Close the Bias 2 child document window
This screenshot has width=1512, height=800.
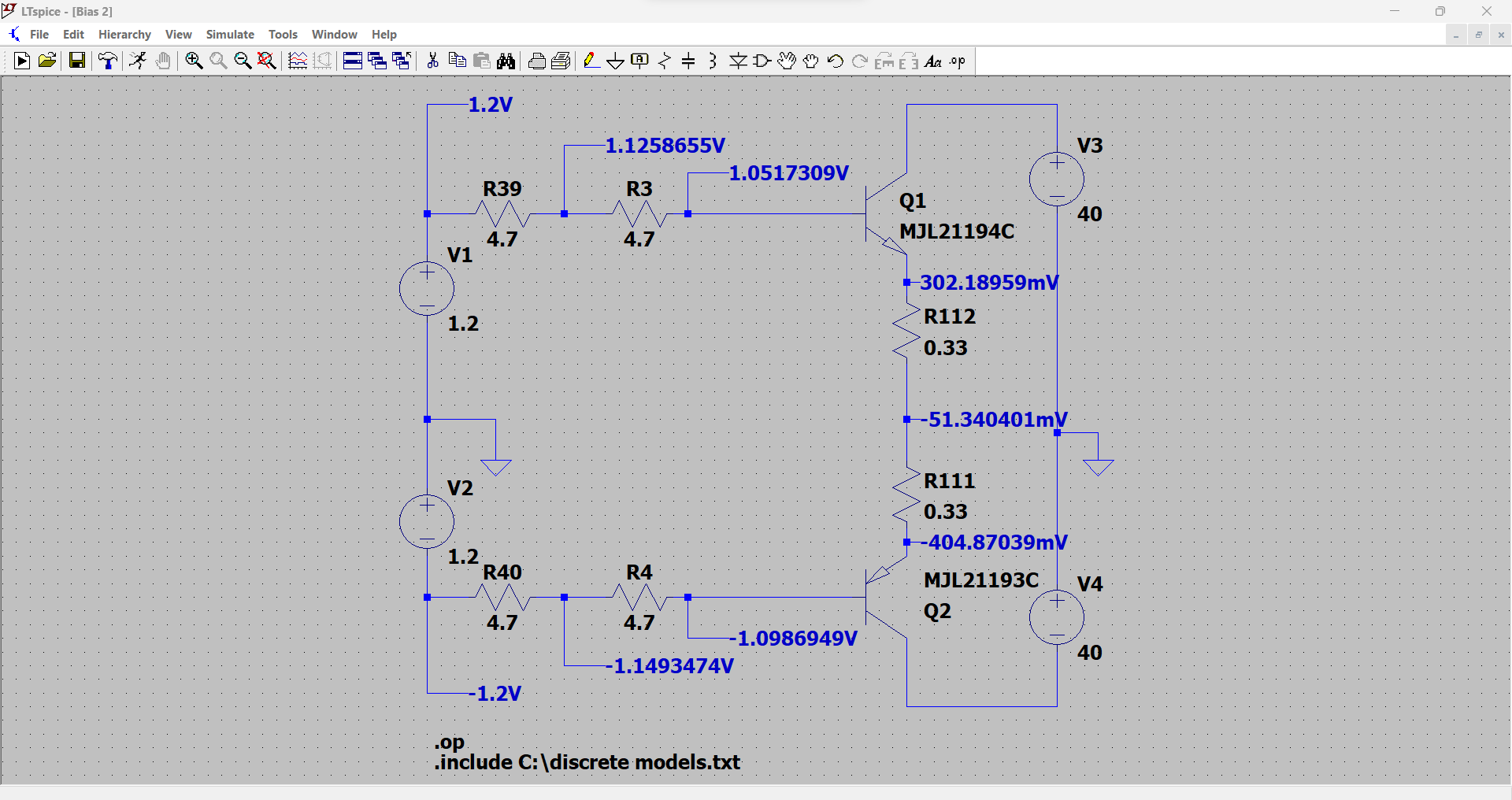(x=1501, y=35)
